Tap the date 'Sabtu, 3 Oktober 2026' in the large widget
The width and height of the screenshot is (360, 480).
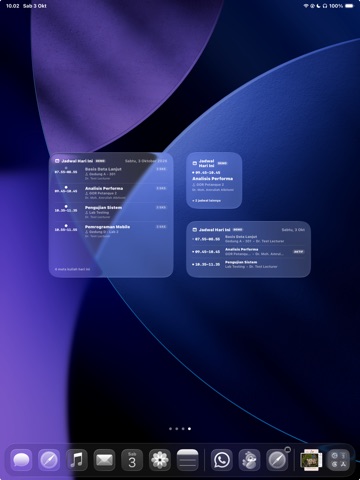click(x=146, y=161)
